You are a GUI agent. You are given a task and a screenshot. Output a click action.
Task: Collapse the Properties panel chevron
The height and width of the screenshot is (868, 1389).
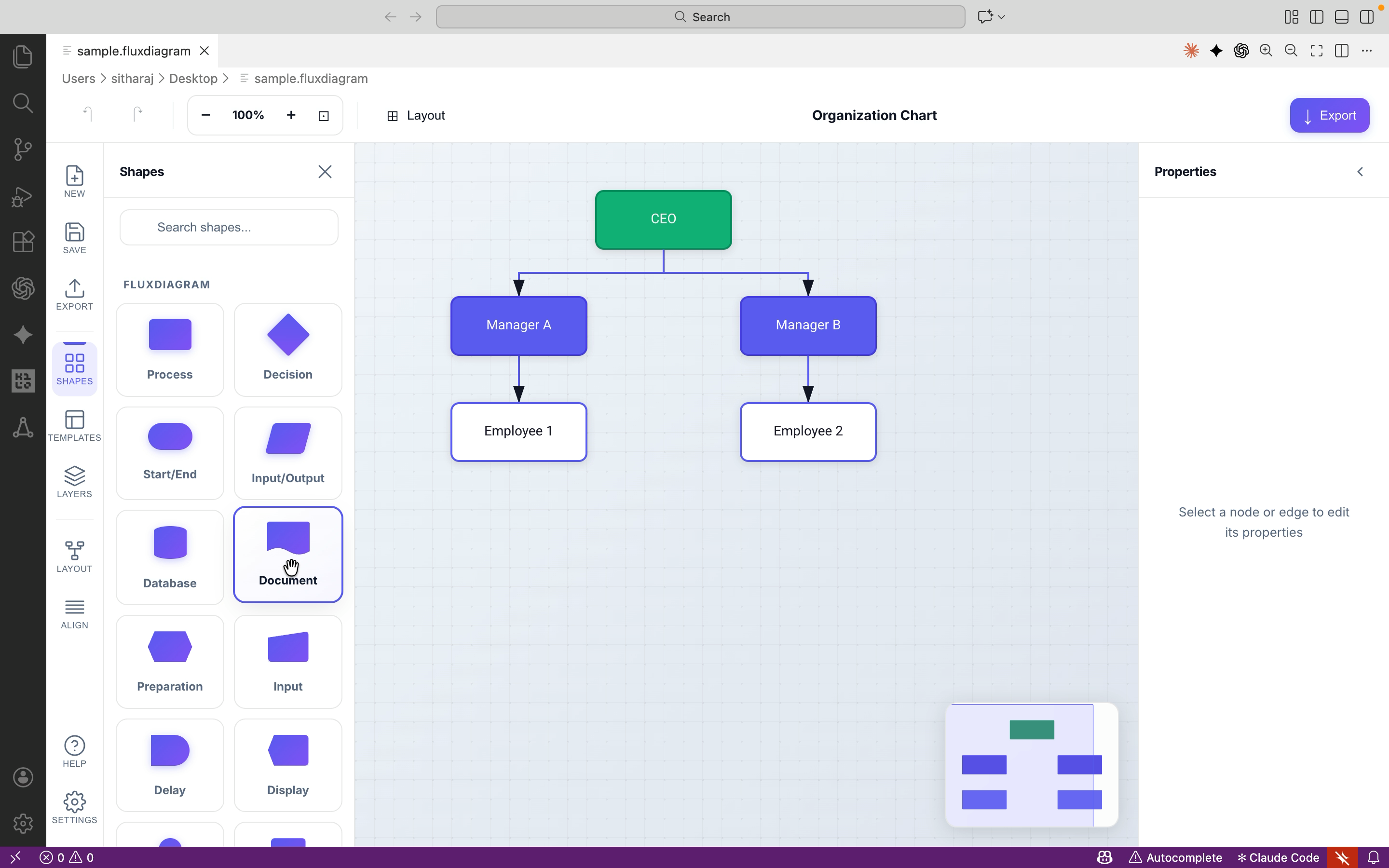tap(1360, 172)
